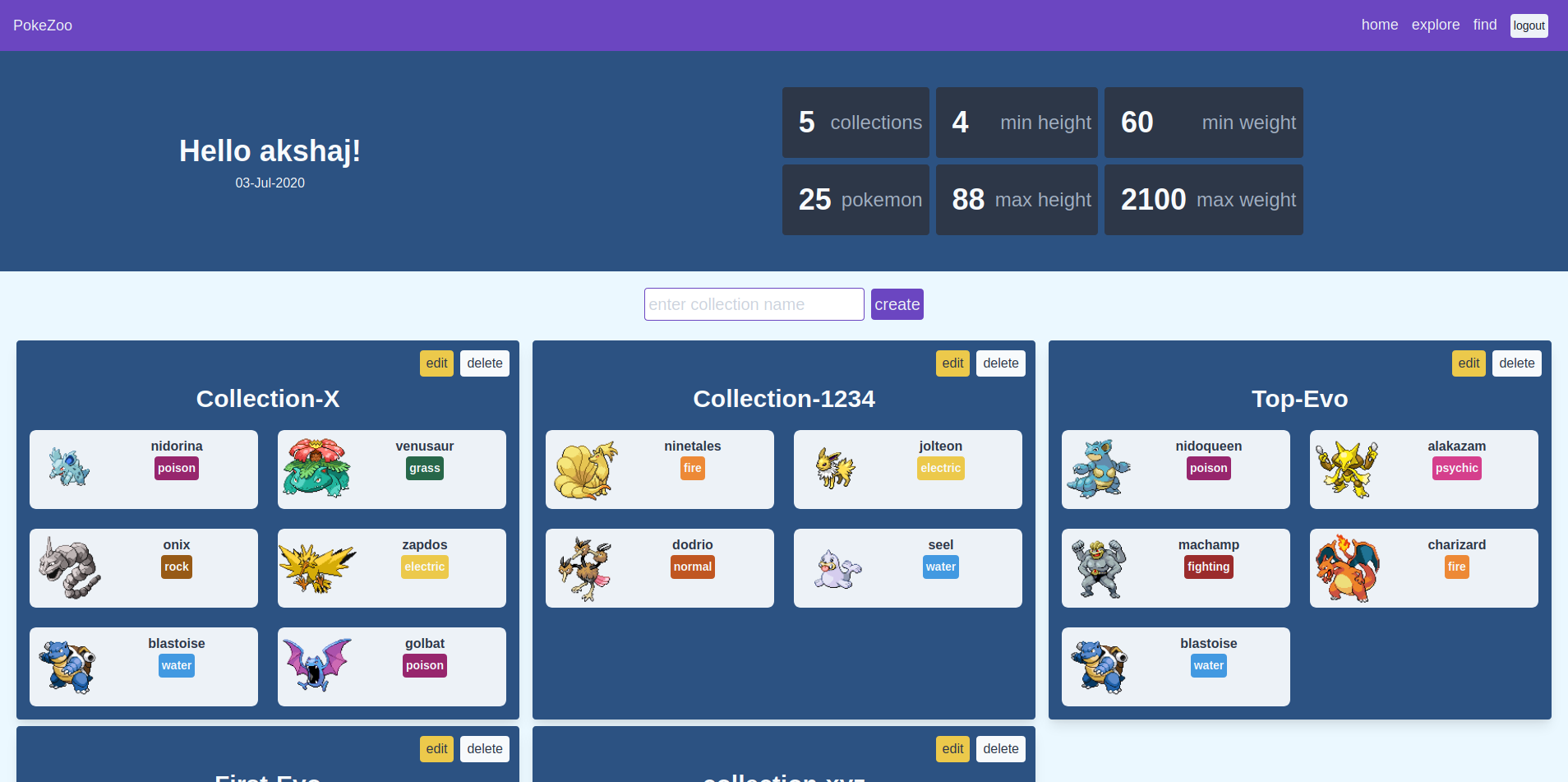Image resolution: width=1568 pixels, height=782 pixels.
Task: Open the explore navigation link
Action: pos(1436,25)
